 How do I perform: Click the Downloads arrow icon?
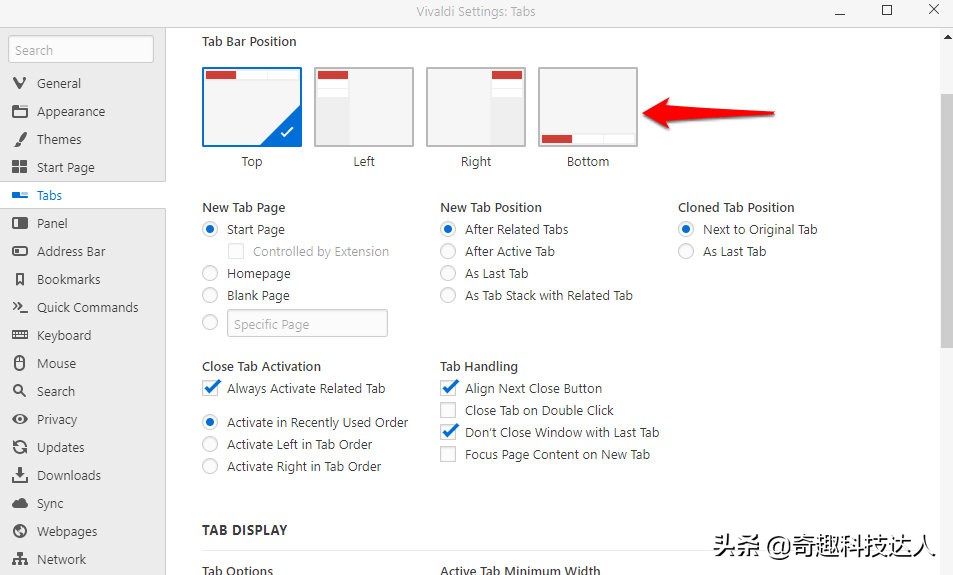(x=19, y=475)
